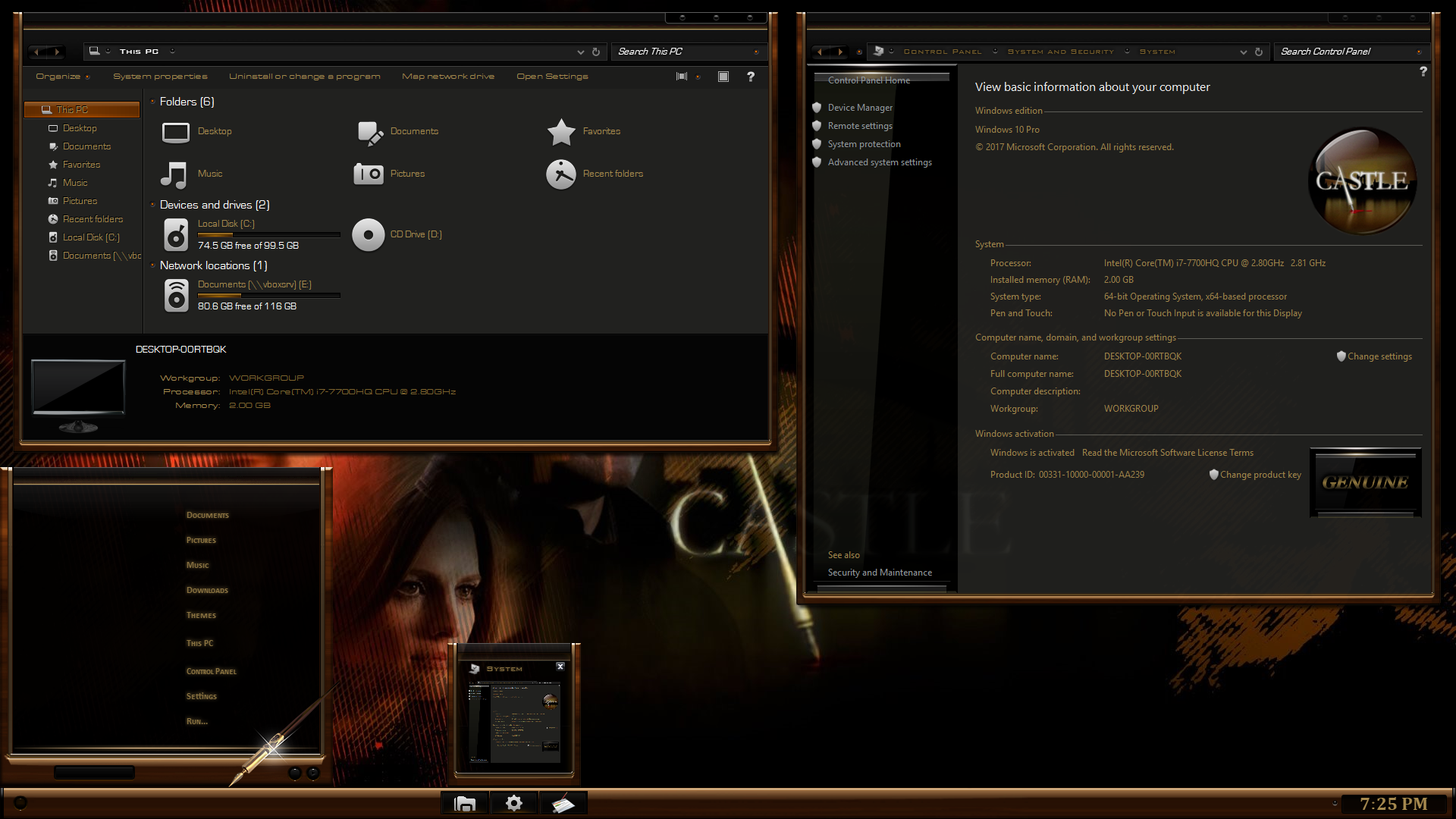Click the Uninstall or Change a Program icon
This screenshot has height=819, width=1456.
[303, 76]
